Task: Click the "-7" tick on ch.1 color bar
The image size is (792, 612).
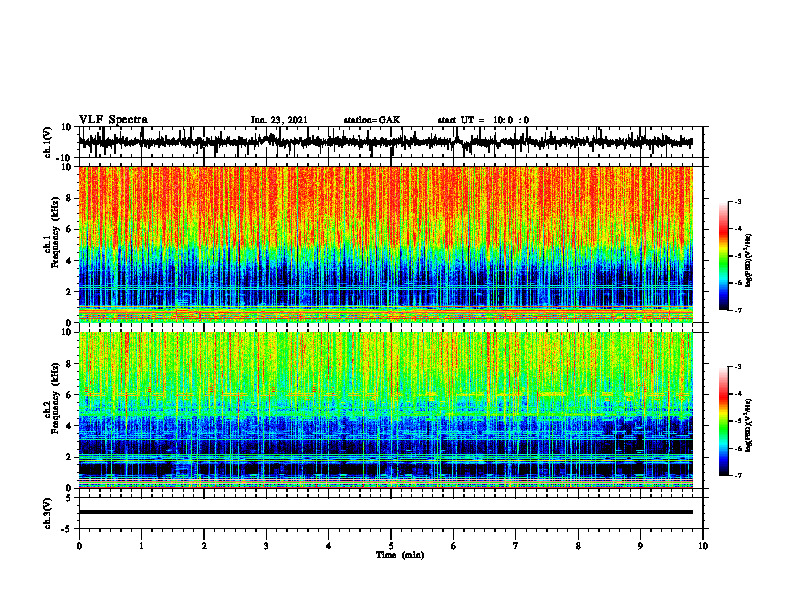Action: 738,310
